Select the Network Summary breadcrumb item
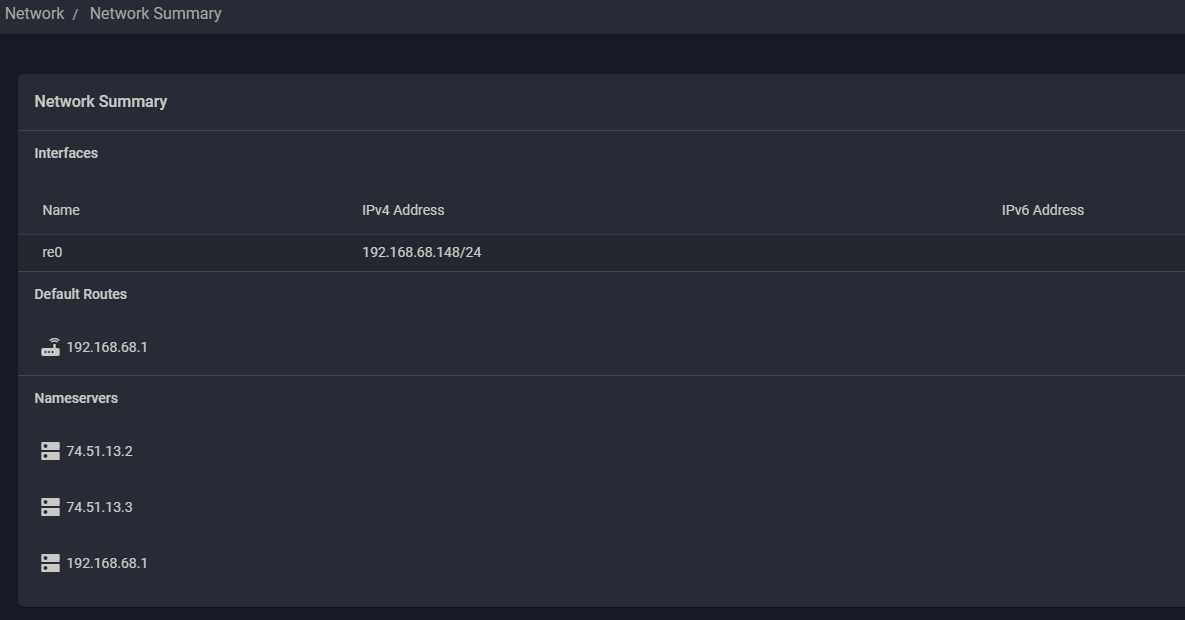 (155, 14)
